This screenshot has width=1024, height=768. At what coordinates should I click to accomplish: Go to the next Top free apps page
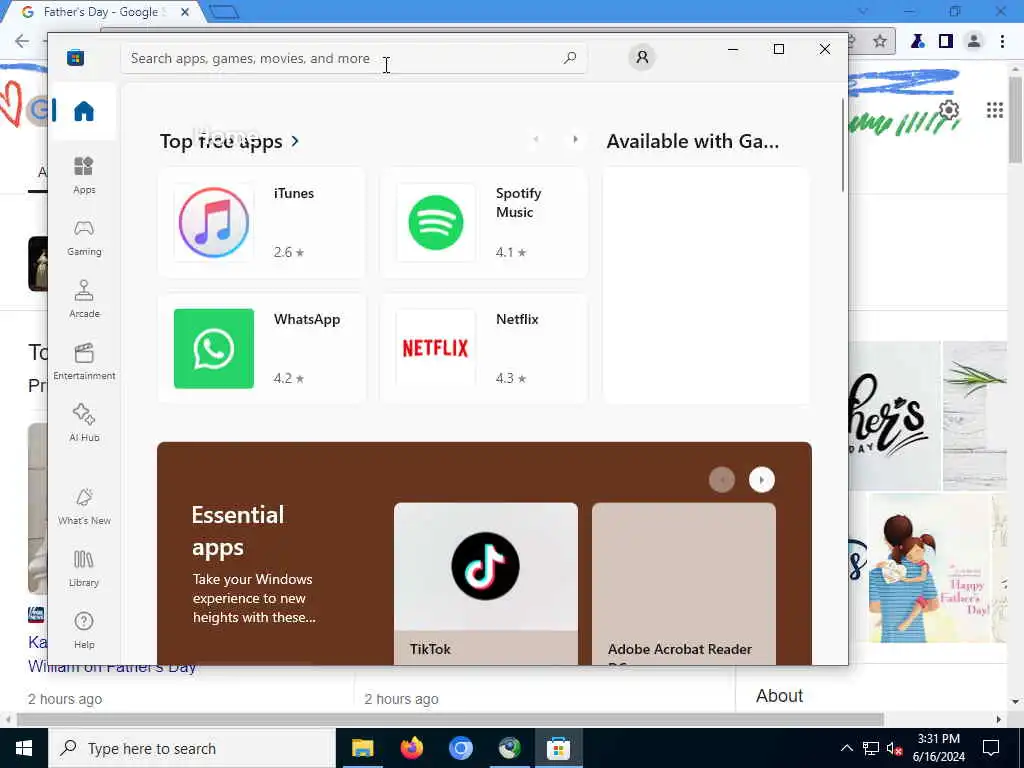(x=575, y=139)
